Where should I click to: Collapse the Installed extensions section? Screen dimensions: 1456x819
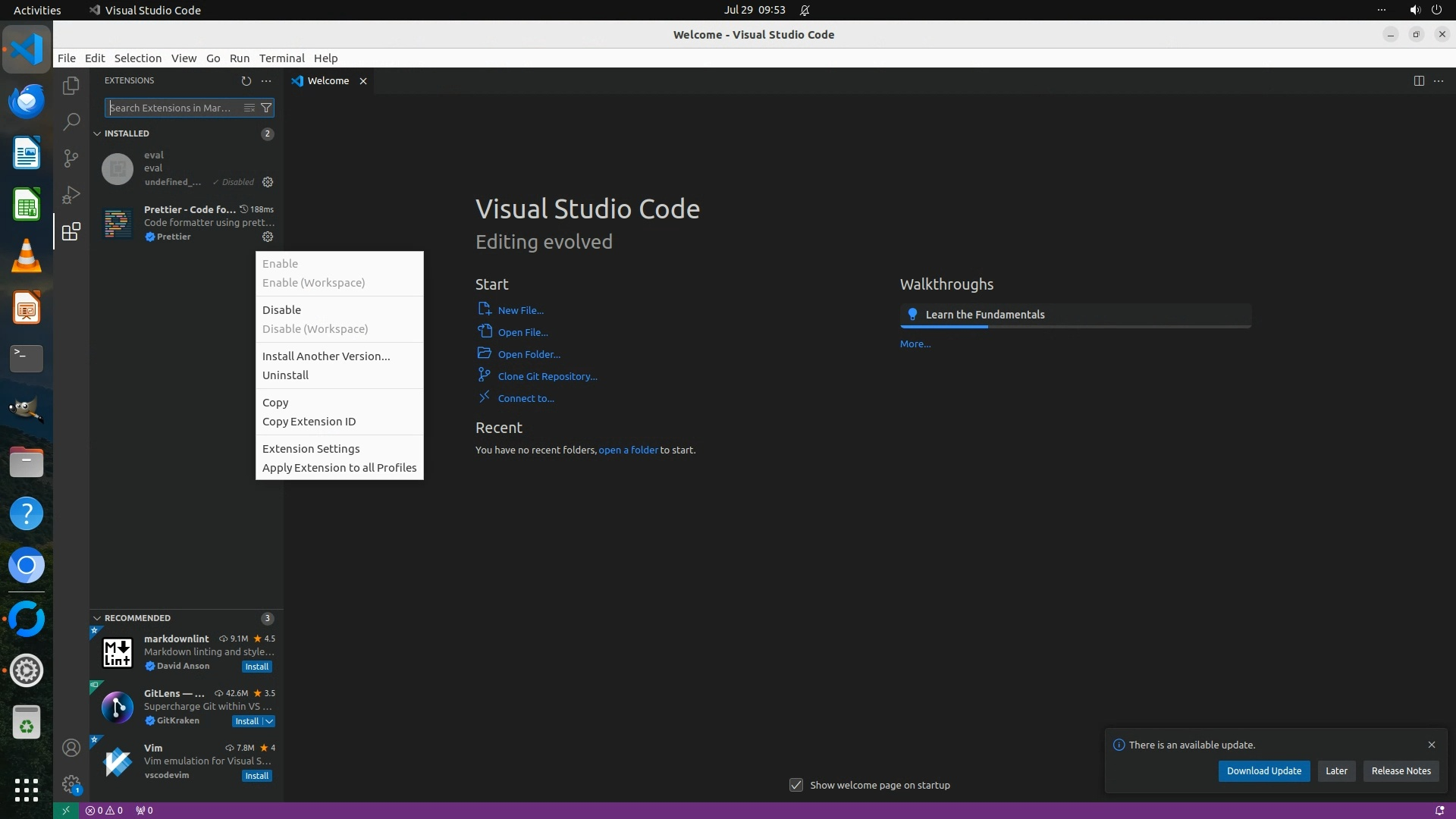tap(97, 133)
